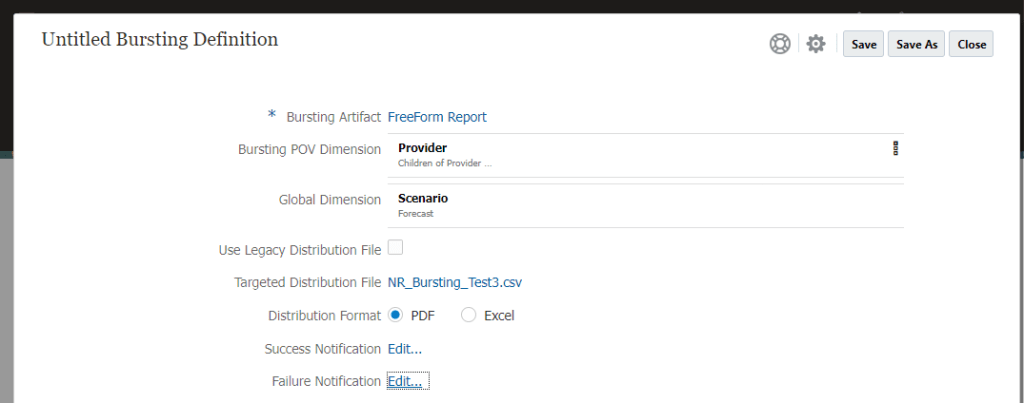1024x403 pixels.
Task: Select the PDF distribution format
Action: point(395,315)
